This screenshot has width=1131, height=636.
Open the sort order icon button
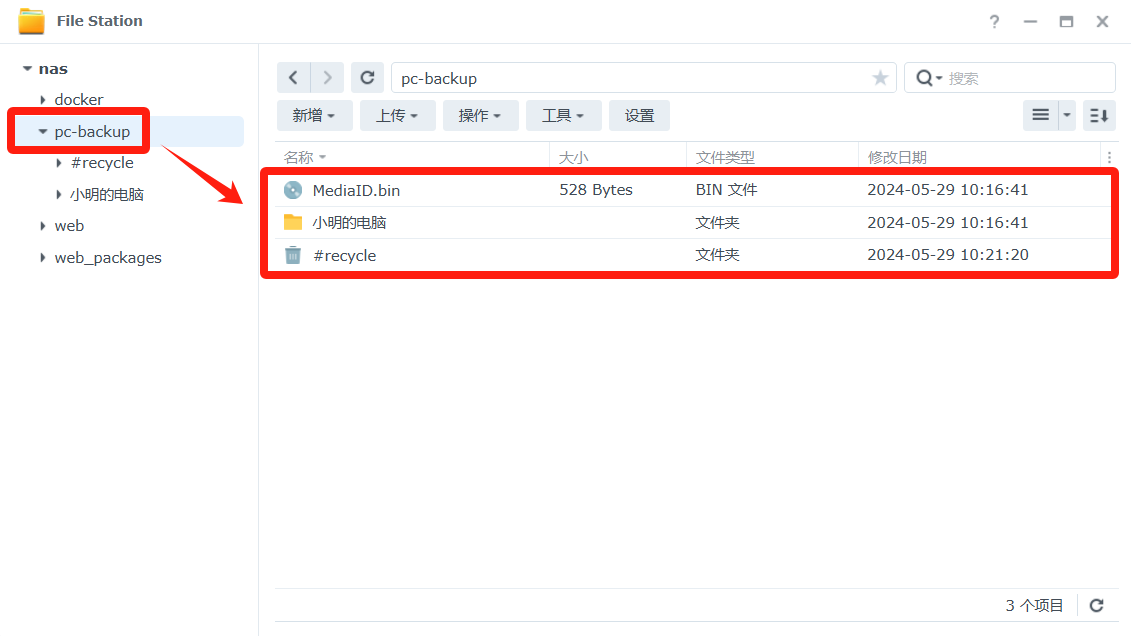pyautogui.click(x=1099, y=116)
